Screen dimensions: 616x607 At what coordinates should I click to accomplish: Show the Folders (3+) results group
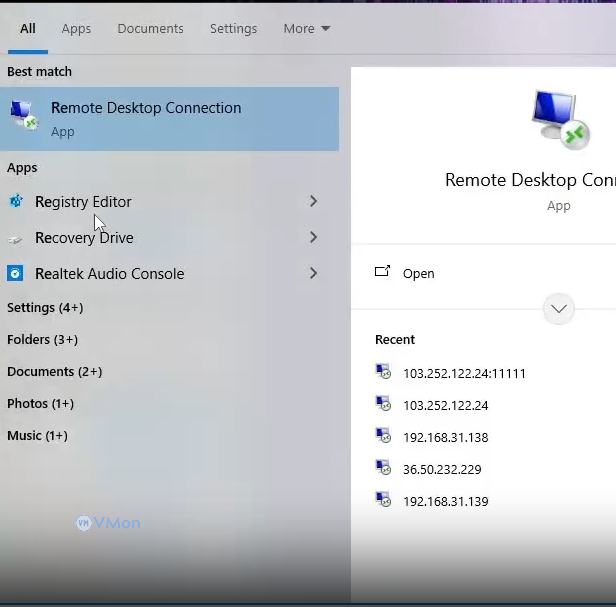click(x=42, y=339)
